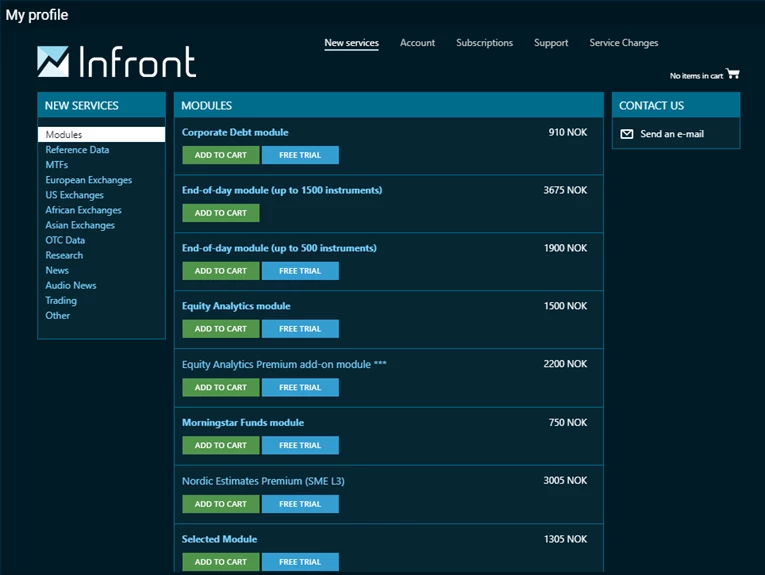Add End-of-day 500 instruments module to cart
This screenshot has height=575, width=765.
tap(221, 271)
